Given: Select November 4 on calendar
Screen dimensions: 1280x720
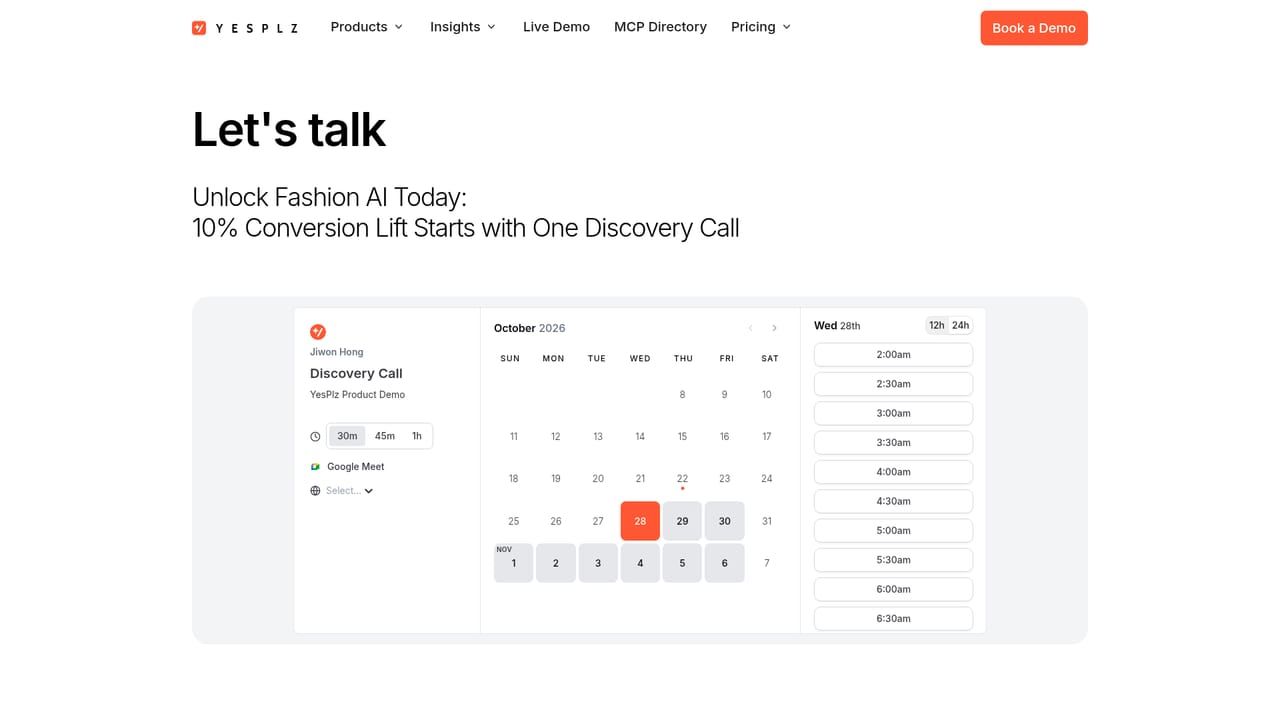Looking at the screenshot, I should click(640, 563).
